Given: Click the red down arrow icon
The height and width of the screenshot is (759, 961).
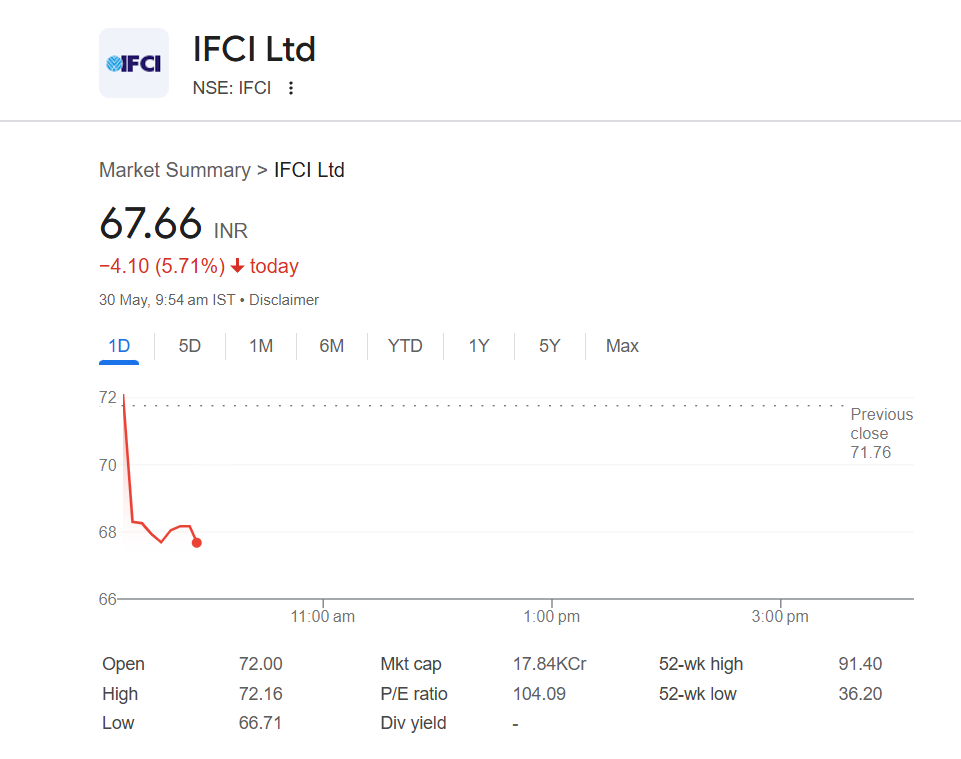Looking at the screenshot, I should click(237, 266).
